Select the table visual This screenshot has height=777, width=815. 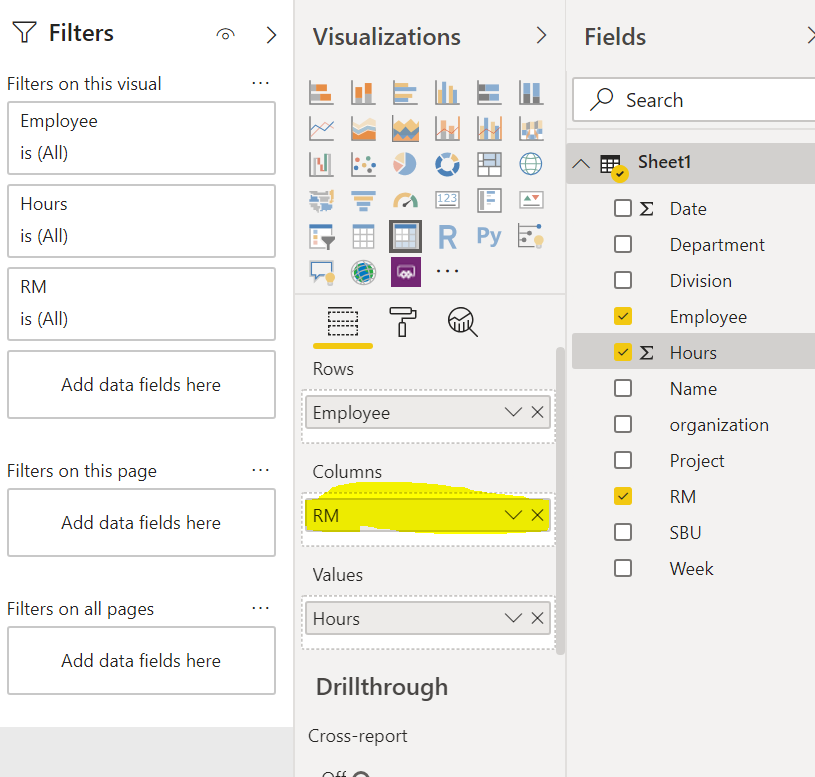coord(363,236)
